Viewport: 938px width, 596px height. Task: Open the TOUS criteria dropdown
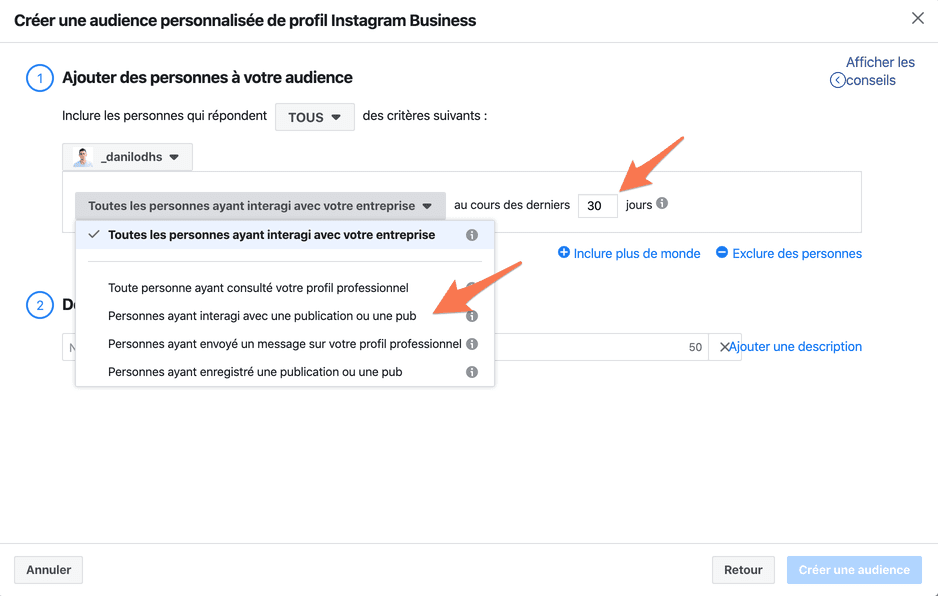pos(315,117)
